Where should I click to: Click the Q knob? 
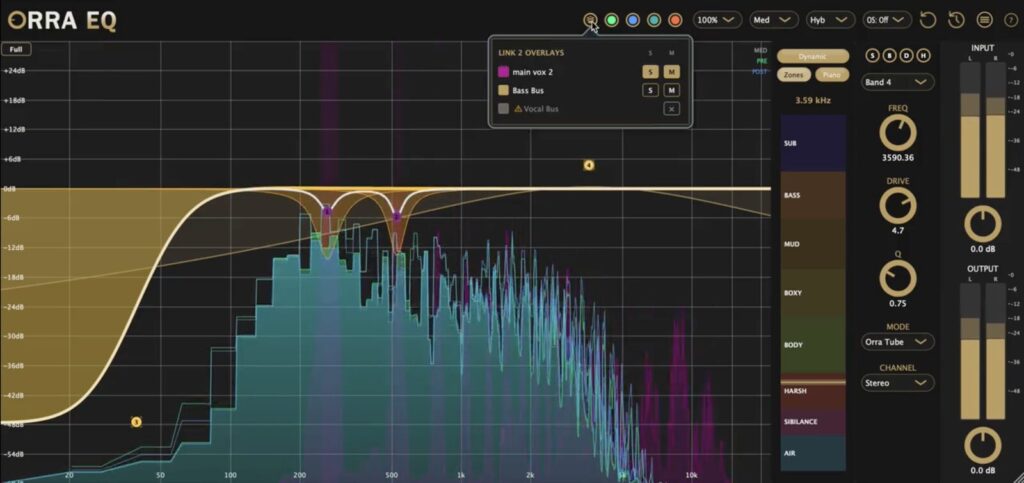click(x=898, y=278)
